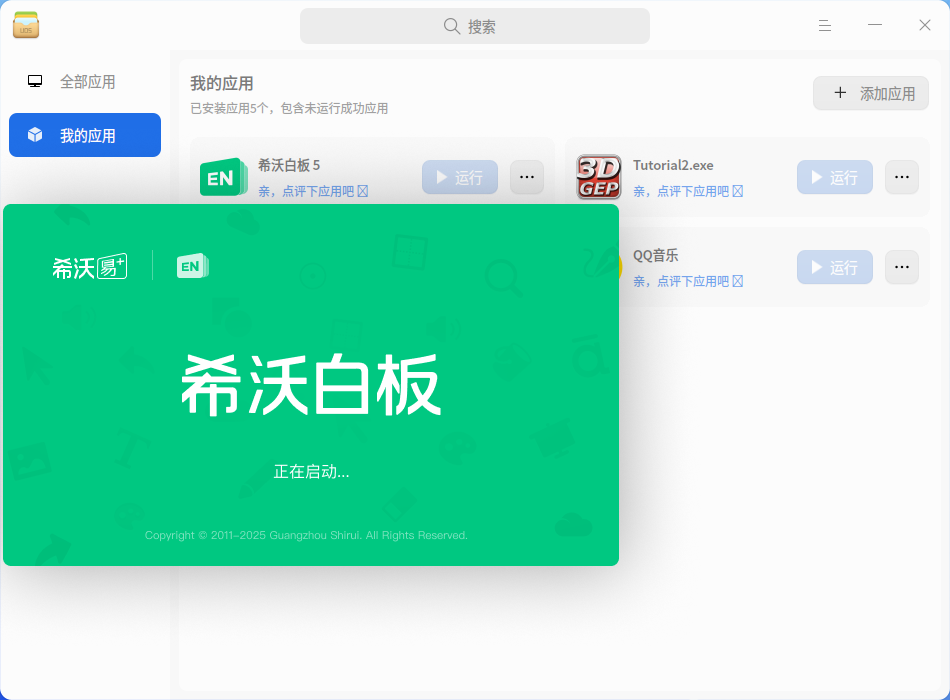Launch Tutorial2.exe via its 运行 button
This screenshot has height=700, width=950.
(835, 177)
